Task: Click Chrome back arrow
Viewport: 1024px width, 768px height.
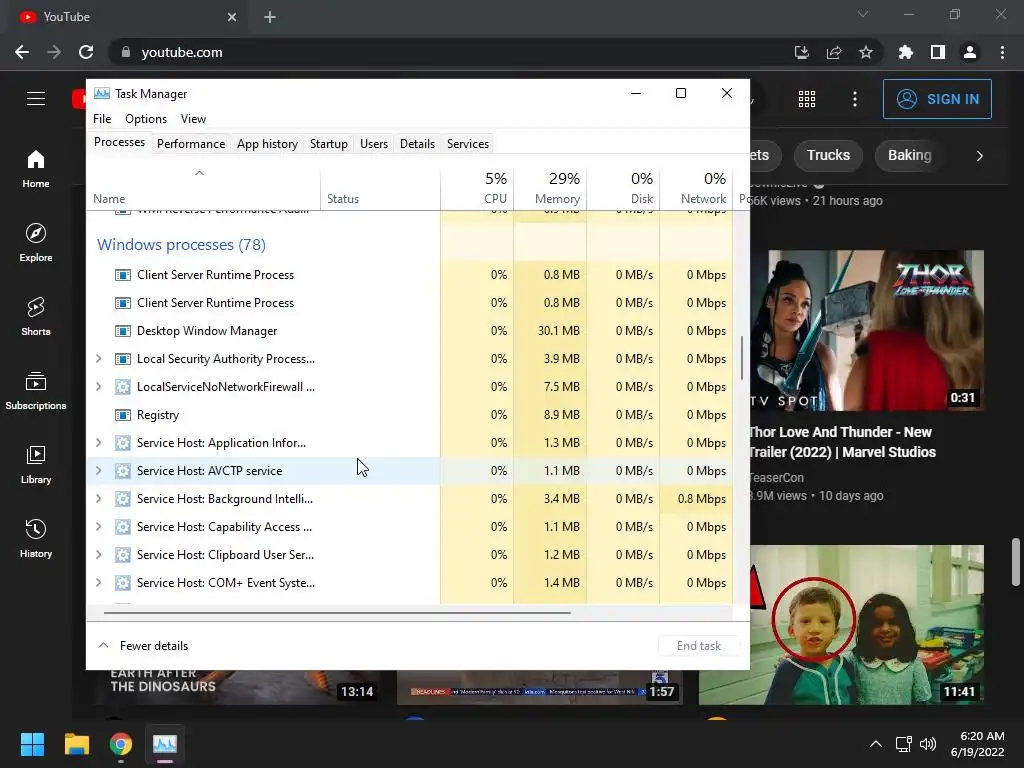Action: coord(22,52)
